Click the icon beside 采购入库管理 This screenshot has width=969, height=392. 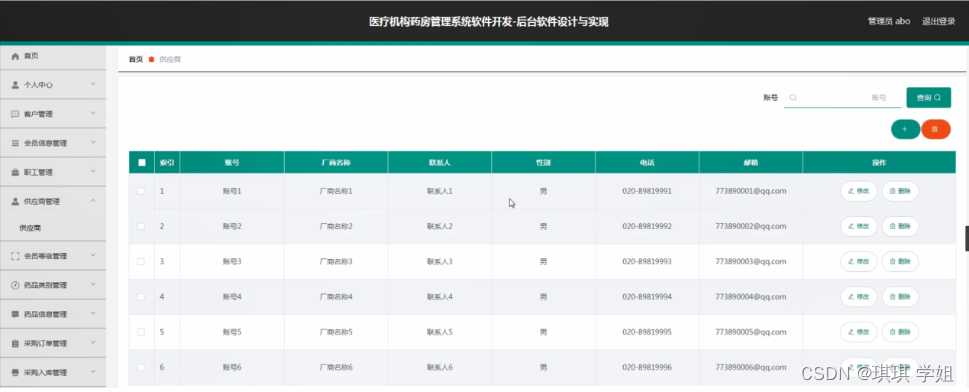click(15, 372)
